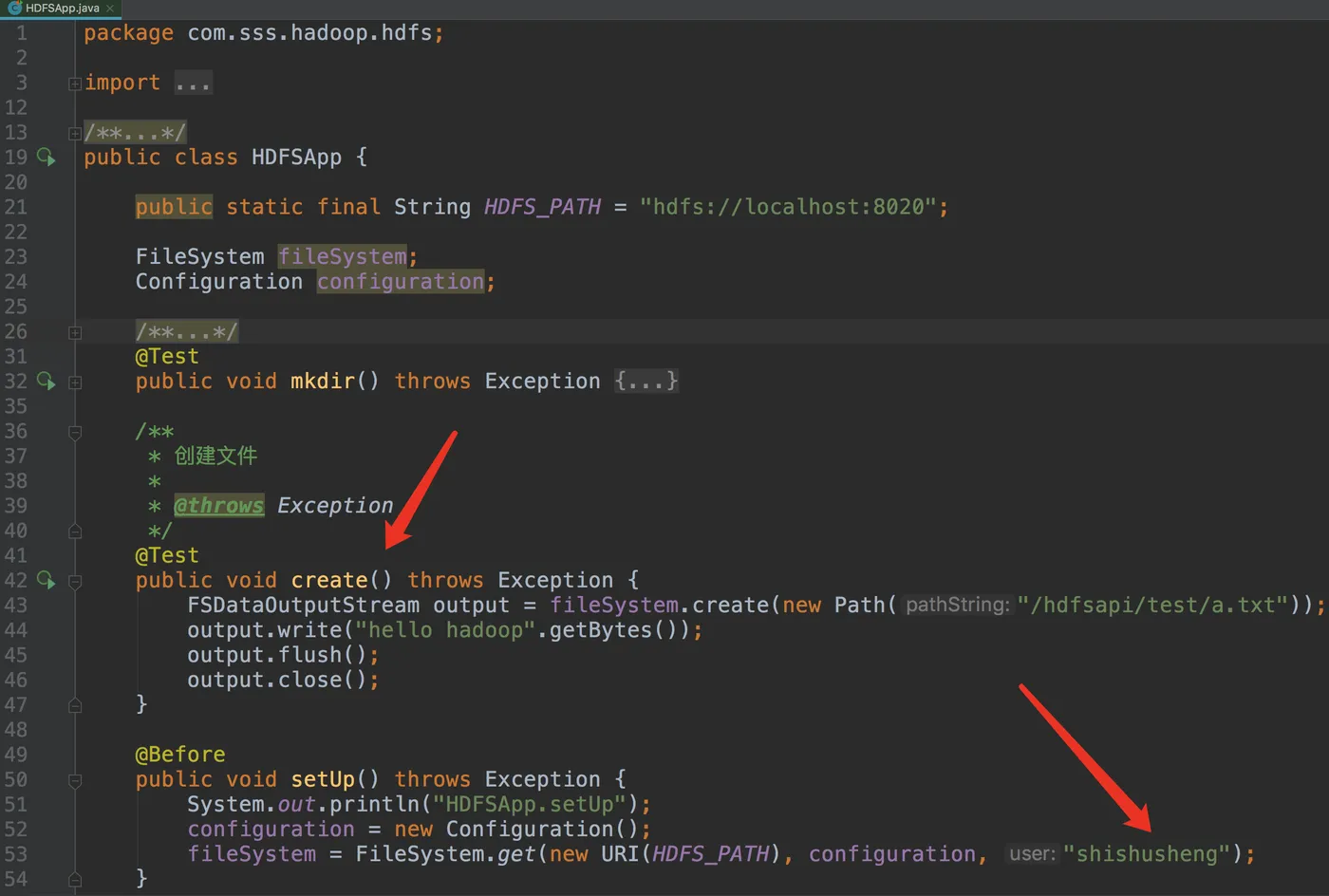Click the @throws Javadoc tag
This screenshot has height=896, width=1329.
218,506
